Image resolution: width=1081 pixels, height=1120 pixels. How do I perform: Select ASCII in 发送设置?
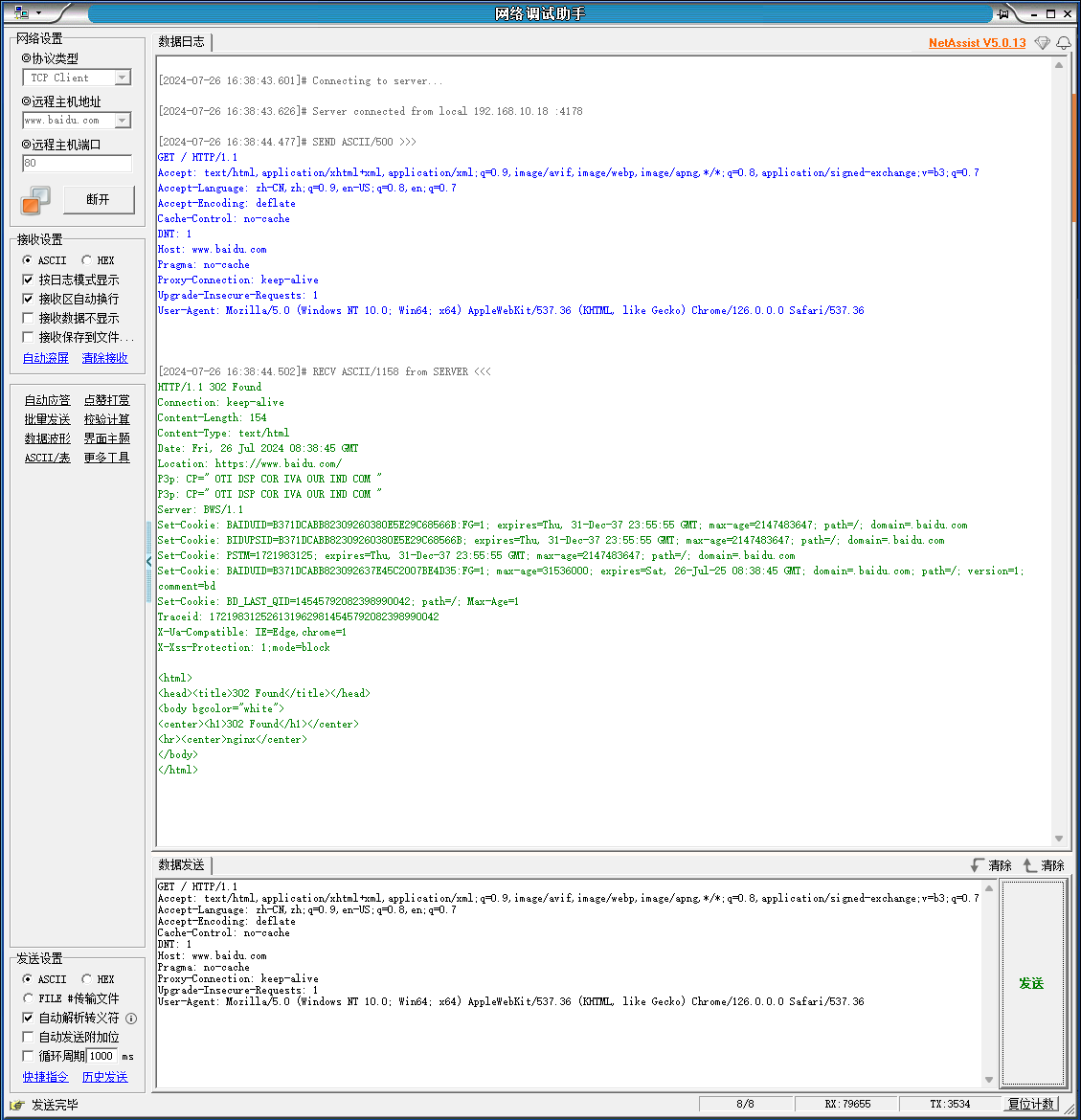click(44, 979)
